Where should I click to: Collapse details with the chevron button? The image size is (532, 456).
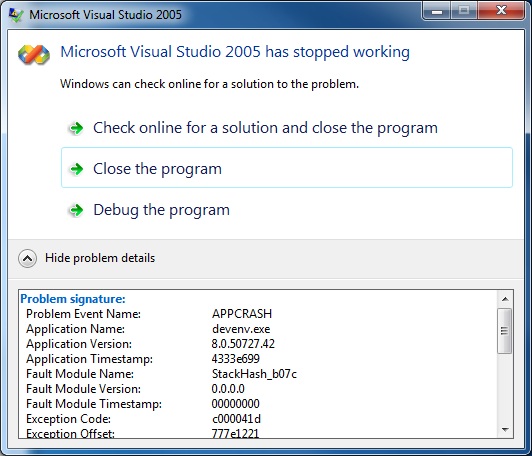click(27, 259)
